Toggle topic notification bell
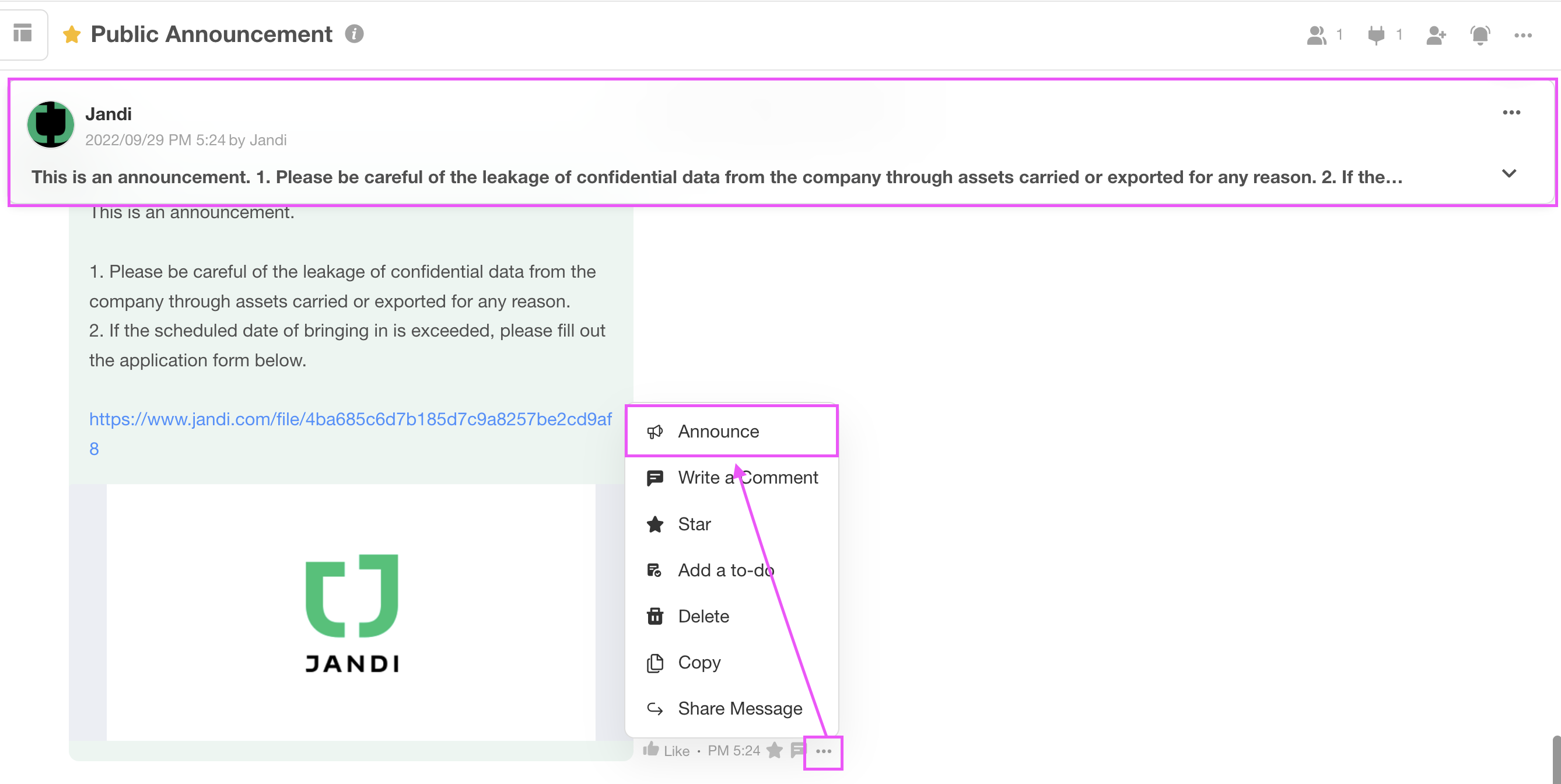1561x784 pixels. point(1480,35)
